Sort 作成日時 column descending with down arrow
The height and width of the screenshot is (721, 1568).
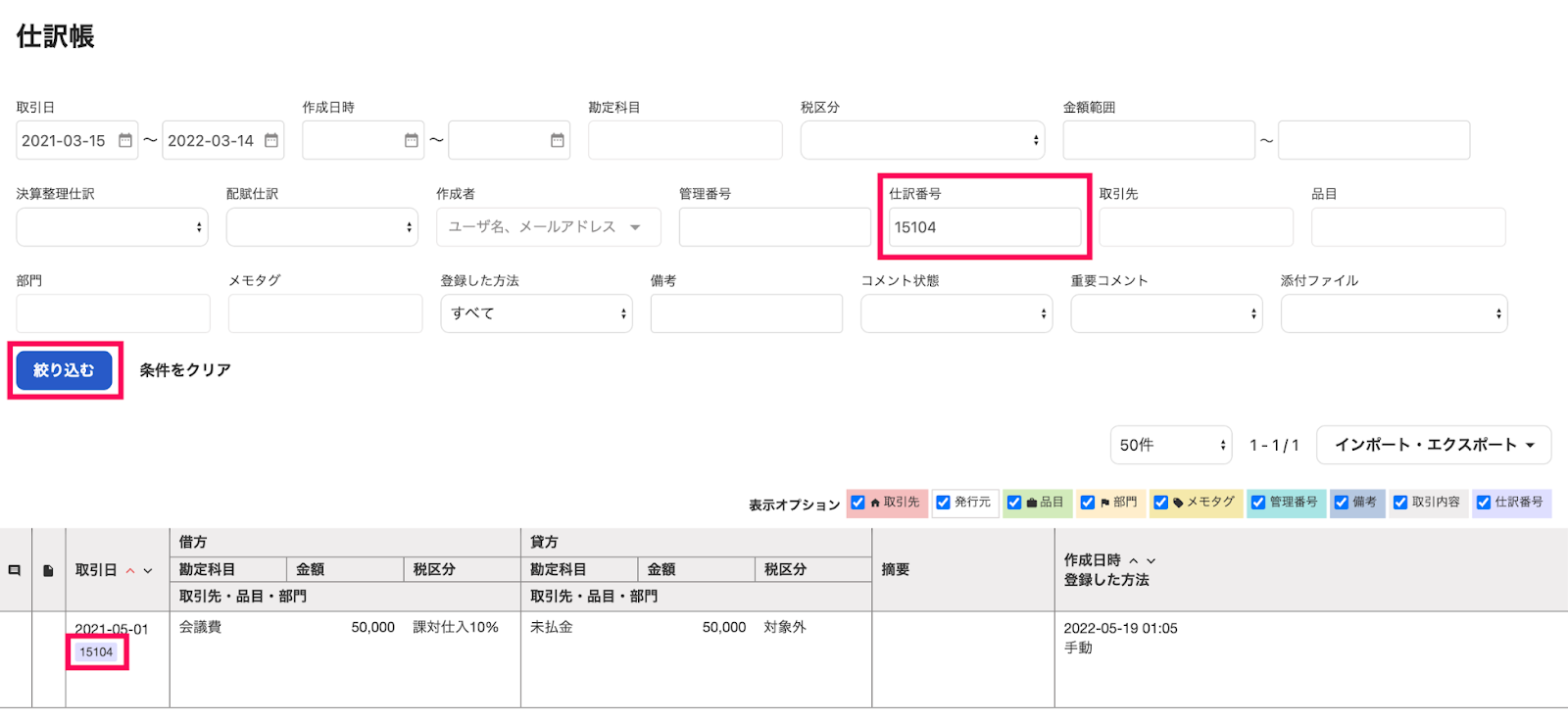1151,561
